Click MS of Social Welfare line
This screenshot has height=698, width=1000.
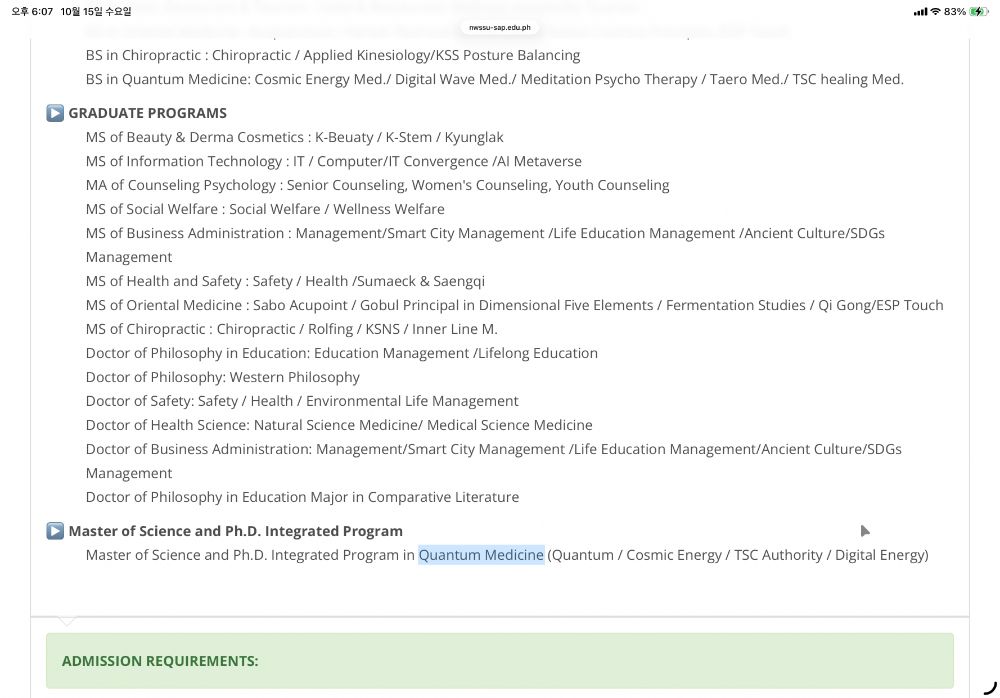click(x=265, y=209)
